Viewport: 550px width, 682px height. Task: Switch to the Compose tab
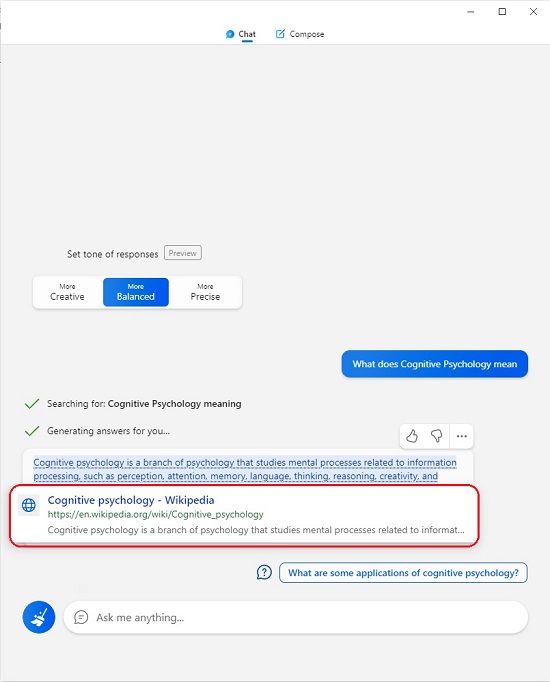coord(300,34)
